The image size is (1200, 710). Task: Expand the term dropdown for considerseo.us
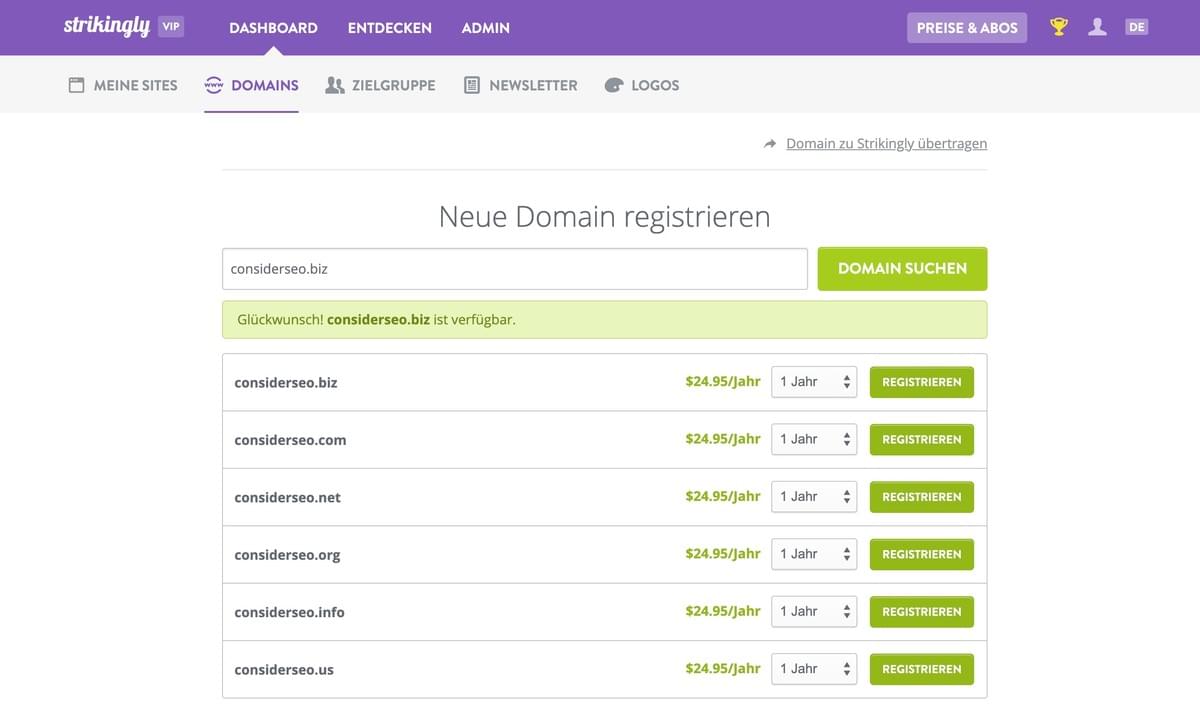pos(812,668)
